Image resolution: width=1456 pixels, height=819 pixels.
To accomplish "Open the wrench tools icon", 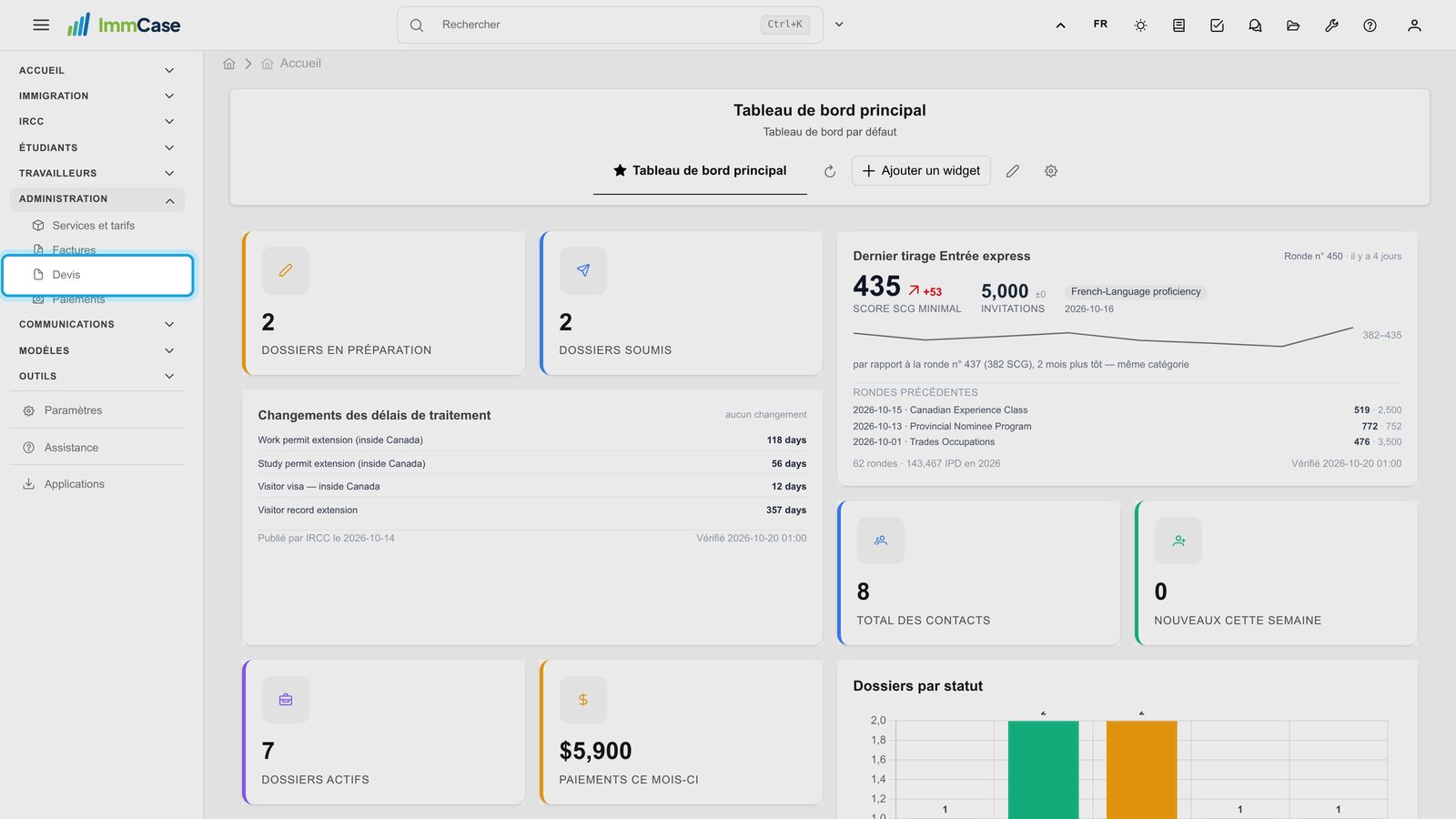I will click(x=1331, y=25).
